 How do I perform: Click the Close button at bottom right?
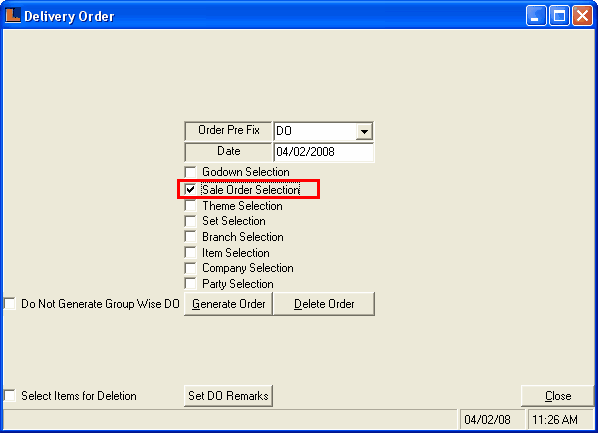558,396
